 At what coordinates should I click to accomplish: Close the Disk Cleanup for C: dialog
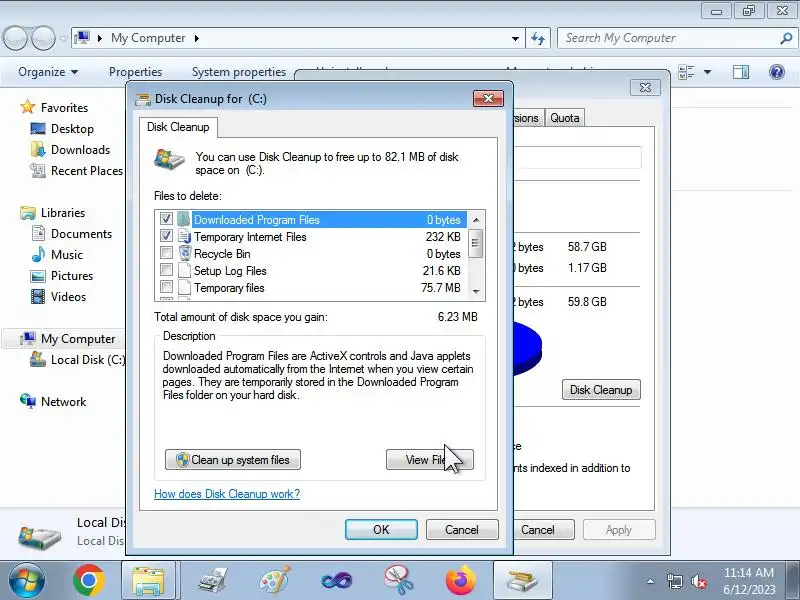(x=488, y=98)
